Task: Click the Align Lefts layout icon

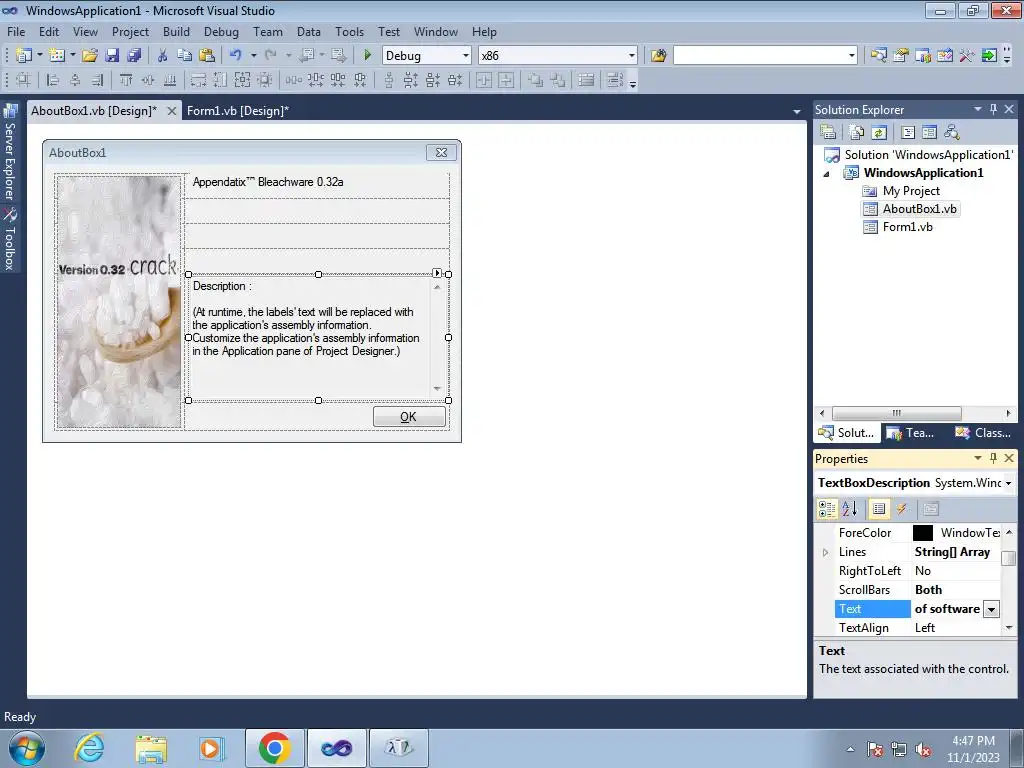Action: 53,80
